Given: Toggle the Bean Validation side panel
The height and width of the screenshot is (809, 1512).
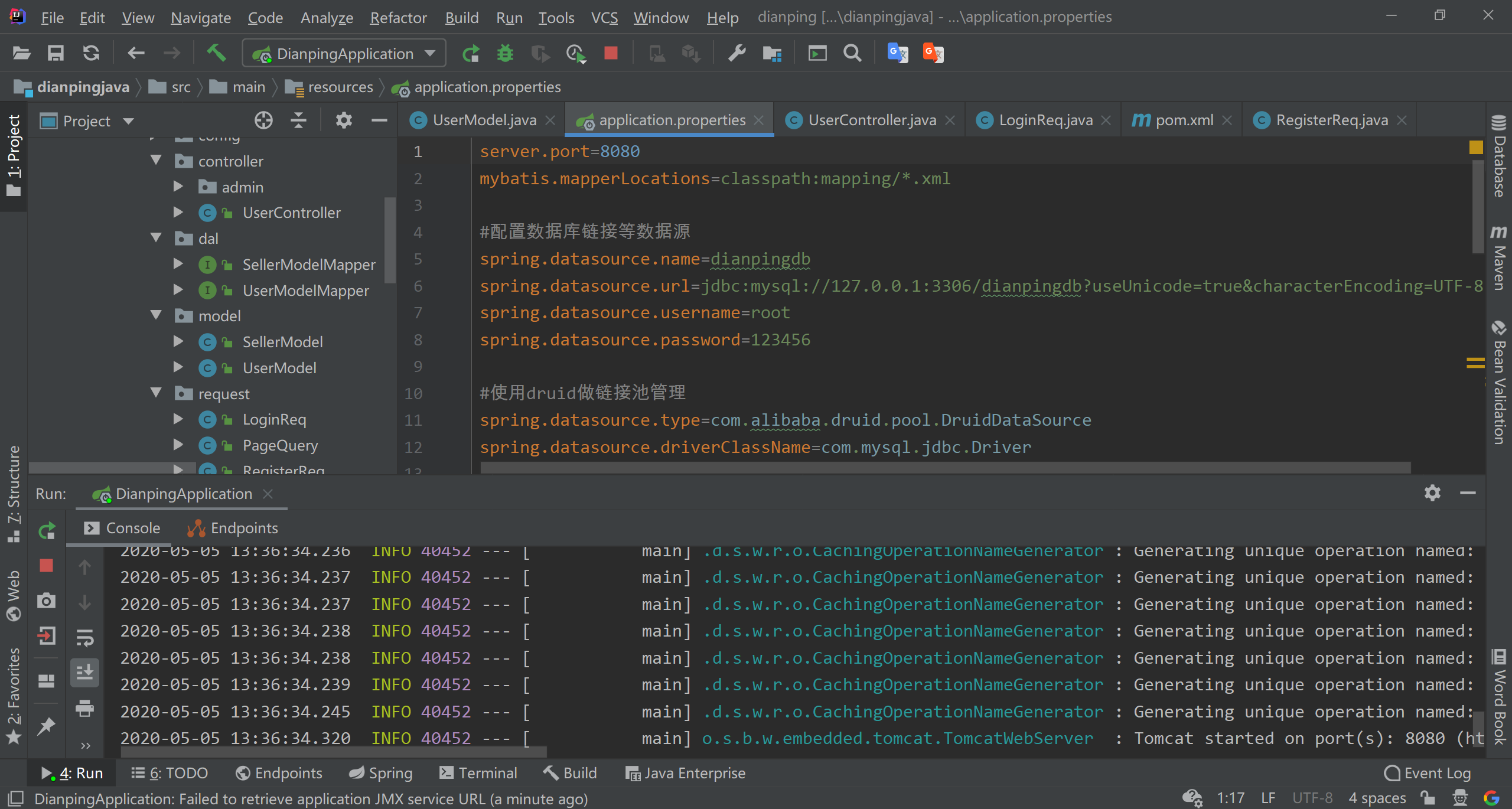Looking at the screenshot, I should [1499, 383].
